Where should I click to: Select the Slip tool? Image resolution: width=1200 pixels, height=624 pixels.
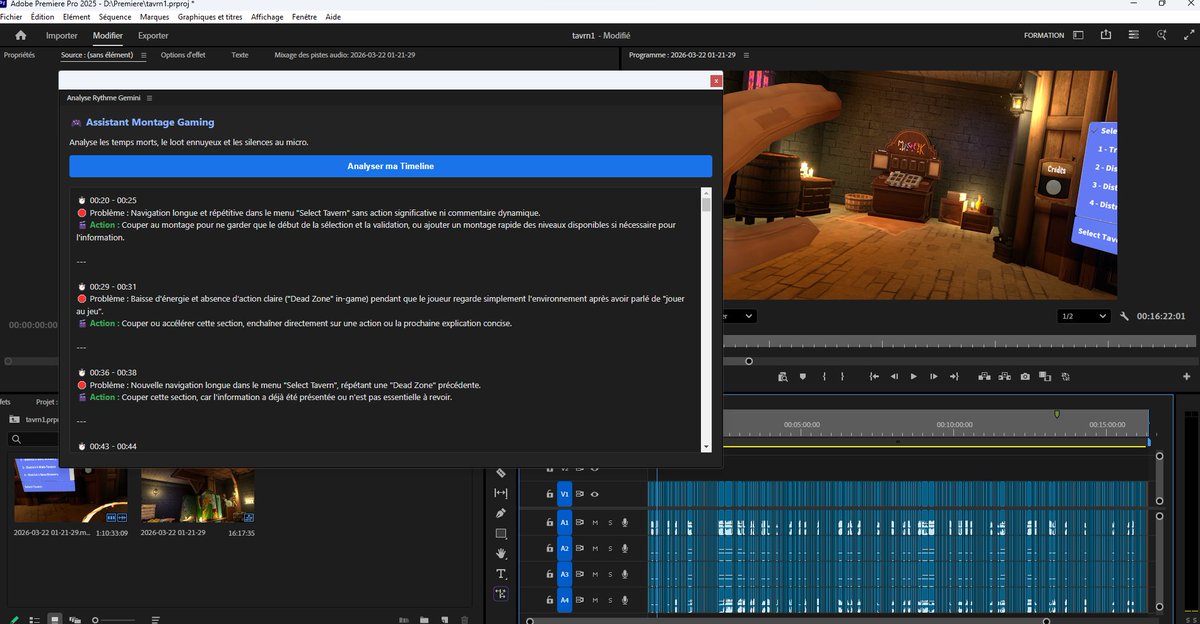(501, 493)
